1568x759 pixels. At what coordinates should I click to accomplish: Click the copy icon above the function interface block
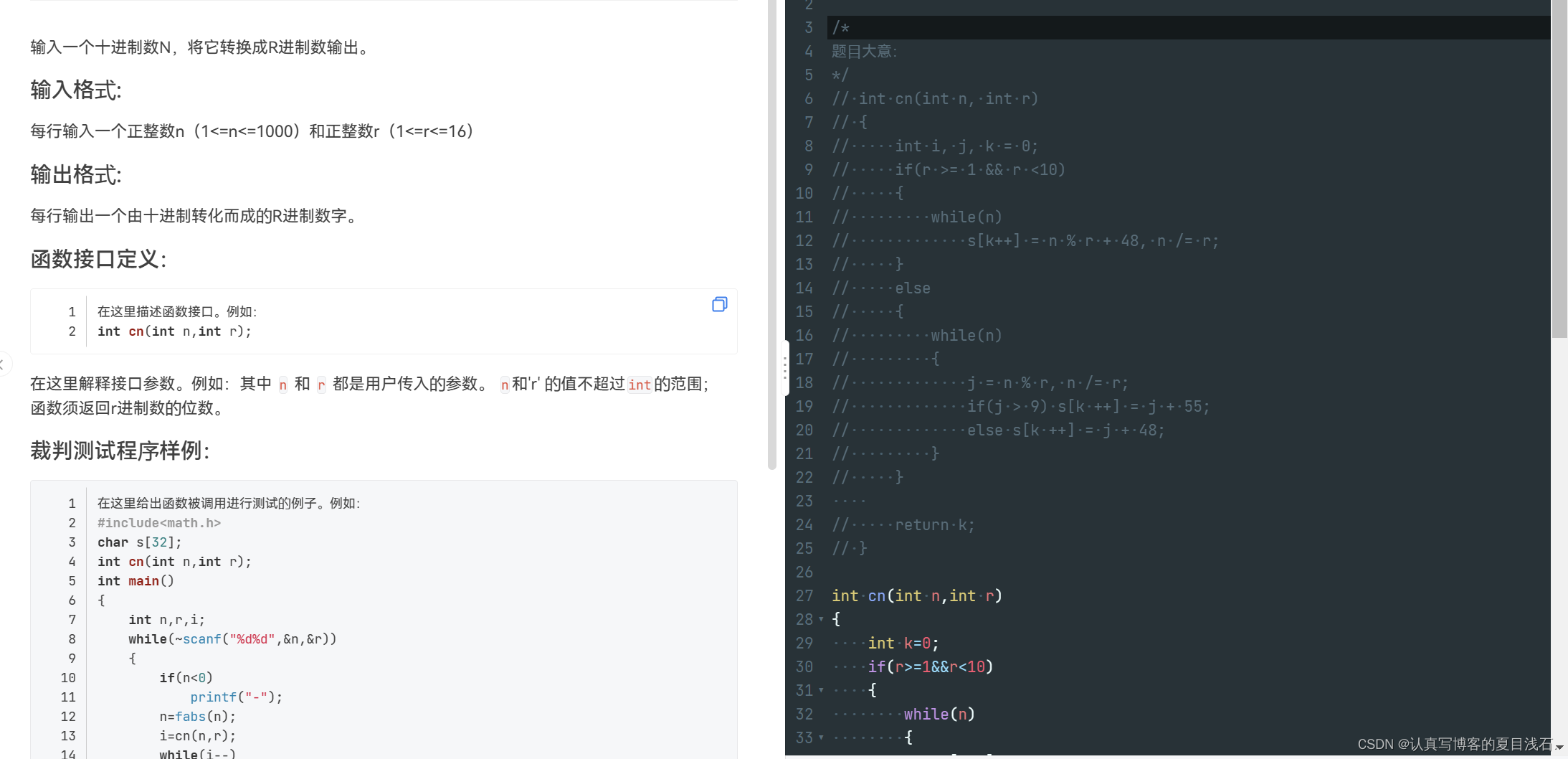719,304
